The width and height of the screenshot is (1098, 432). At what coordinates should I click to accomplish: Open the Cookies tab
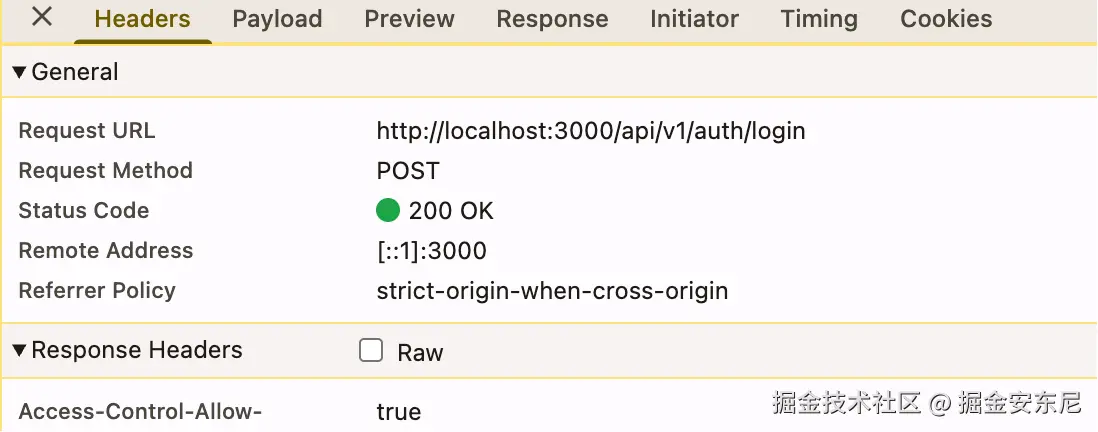[x=946, y=19]
